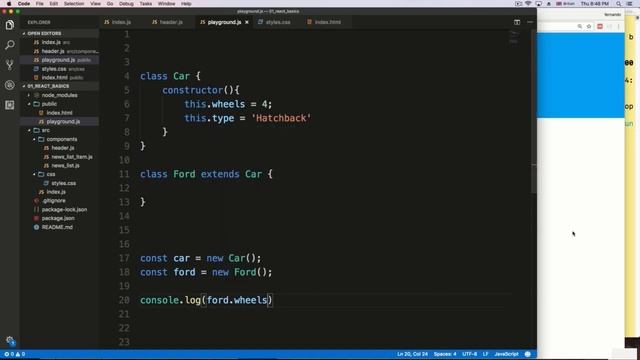
Task: Open the Explorer view icon
Action: point(10,25)
